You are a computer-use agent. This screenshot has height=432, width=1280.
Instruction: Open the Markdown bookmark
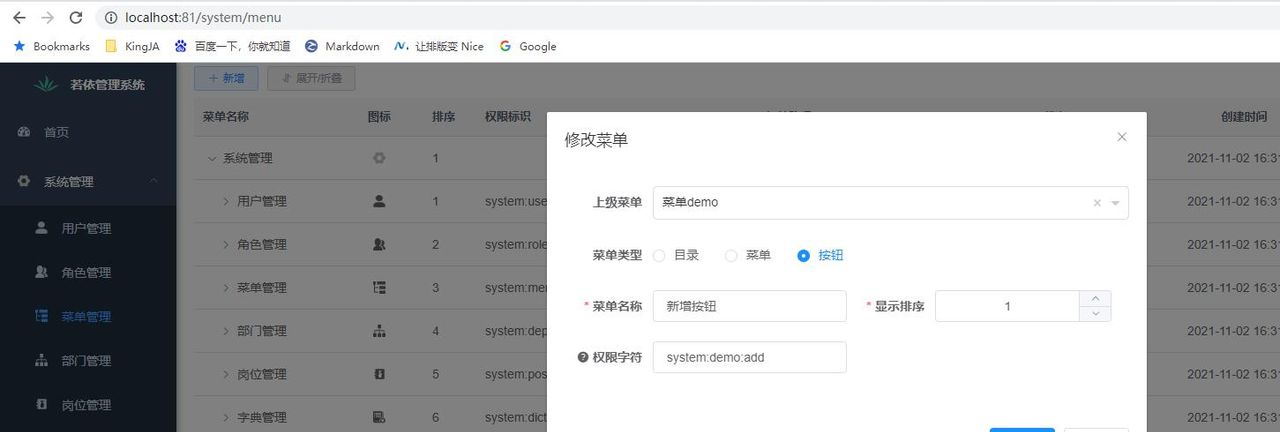click(342, 46)
